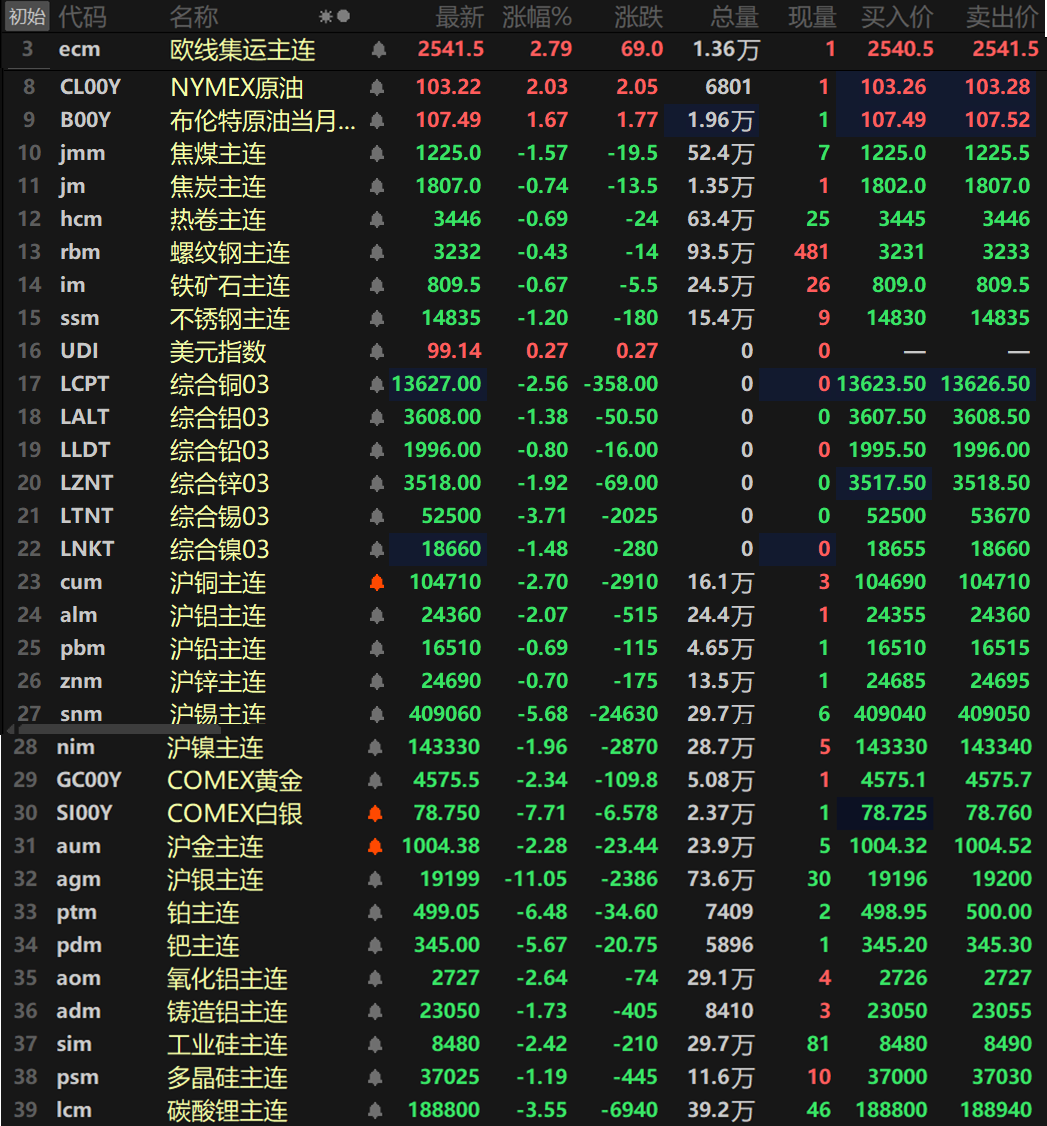Sort by the 名称 column header

[194, 17]
